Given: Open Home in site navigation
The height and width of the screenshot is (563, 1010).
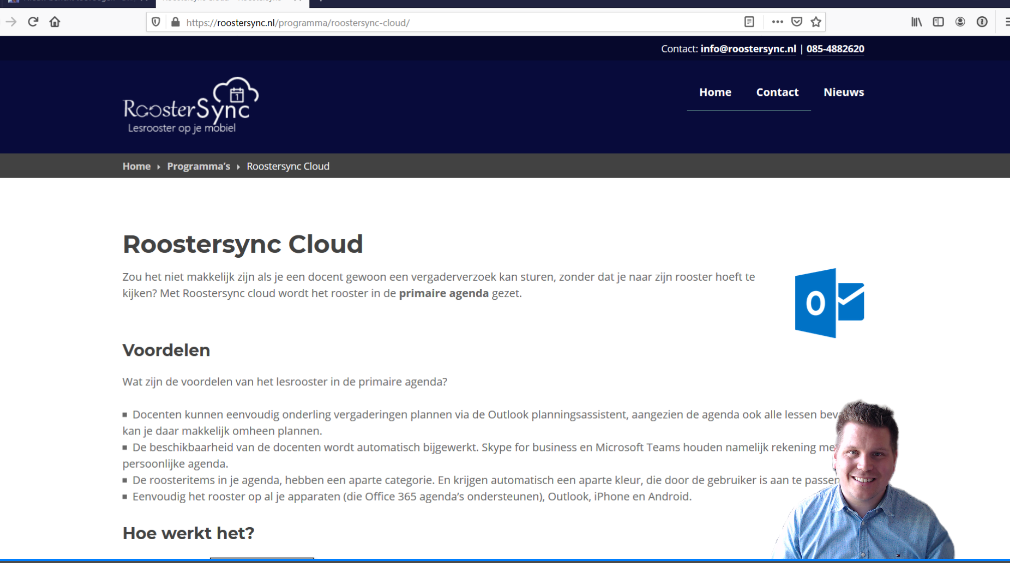Looking at the screenshot, I should [715, 92].
